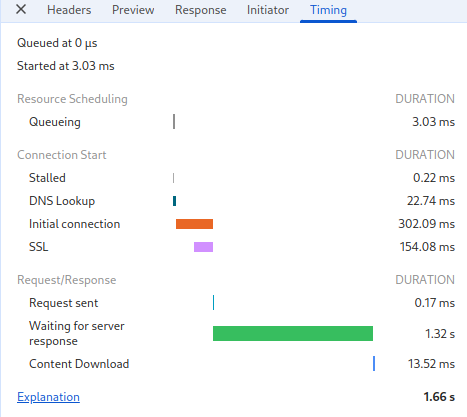The height and width of the screenshot is (417, 467).
Task: Click the 302.09 ms connection duration value
Action: pos(427,224)
